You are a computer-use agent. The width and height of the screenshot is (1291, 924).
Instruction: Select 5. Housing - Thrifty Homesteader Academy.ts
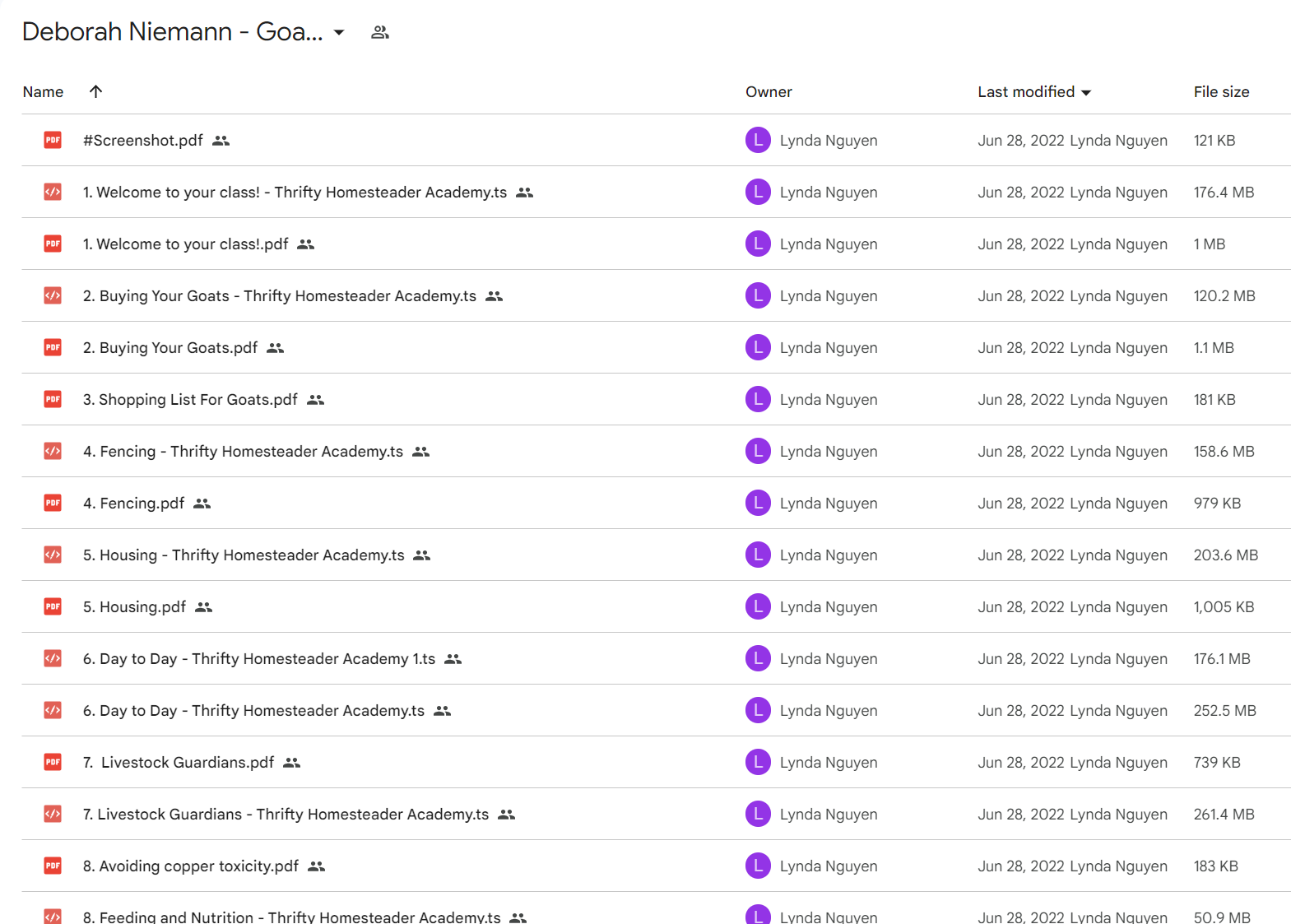(x=244, y=555)
